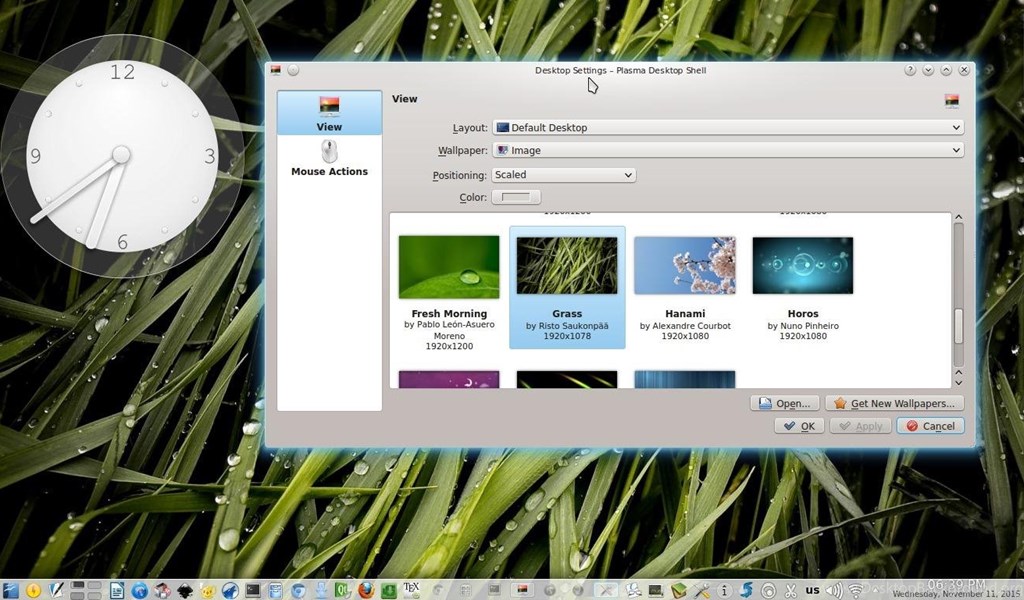This screenshot has width=1024, height=600.
Task: Click the 'us' keyboard layout indicator
Action: (813, 590)
